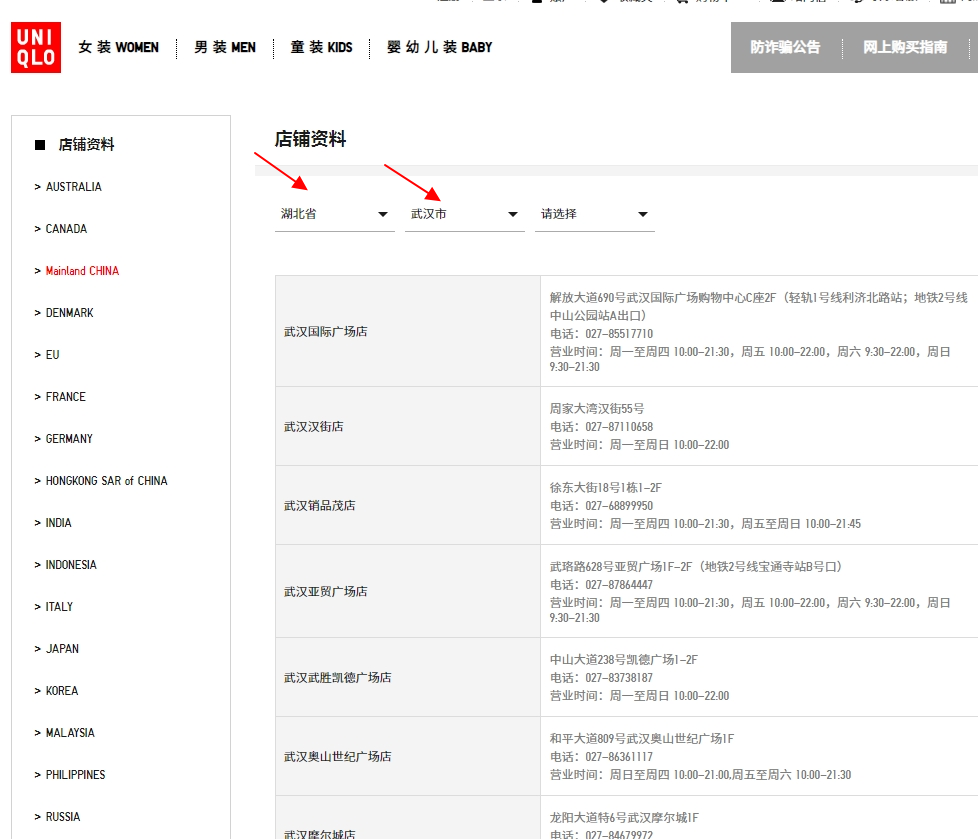Click address 龙阳大道特6号武汉摩尔城1F
The height and width of the screenshot is (839, 978).
[624, 818]
